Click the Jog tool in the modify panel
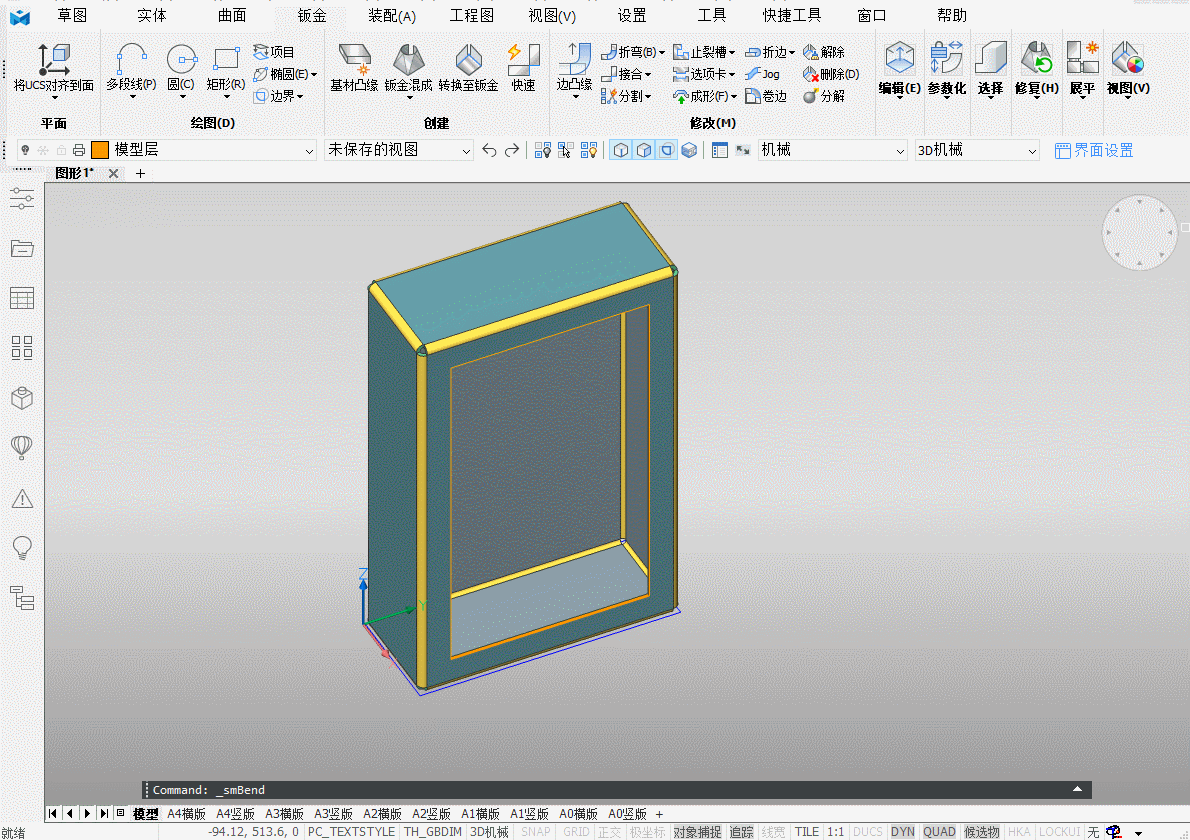This screenshot has width=1190, height=840. [762, 74]
